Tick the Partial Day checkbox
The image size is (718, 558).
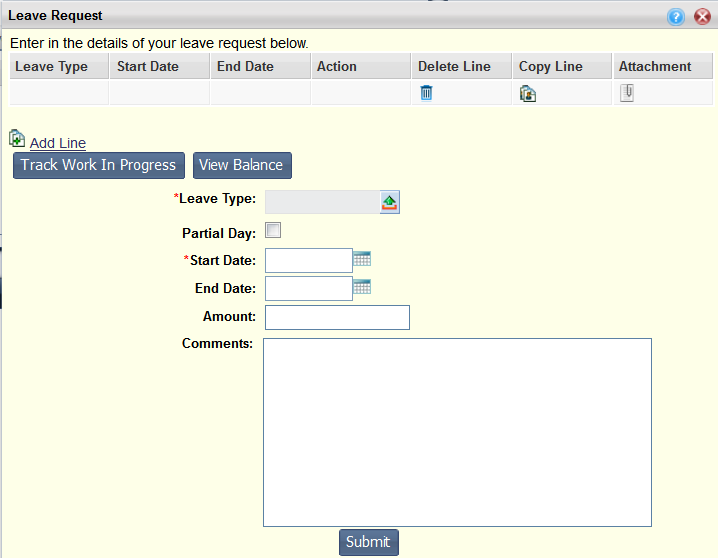click(x=273, y=230)
